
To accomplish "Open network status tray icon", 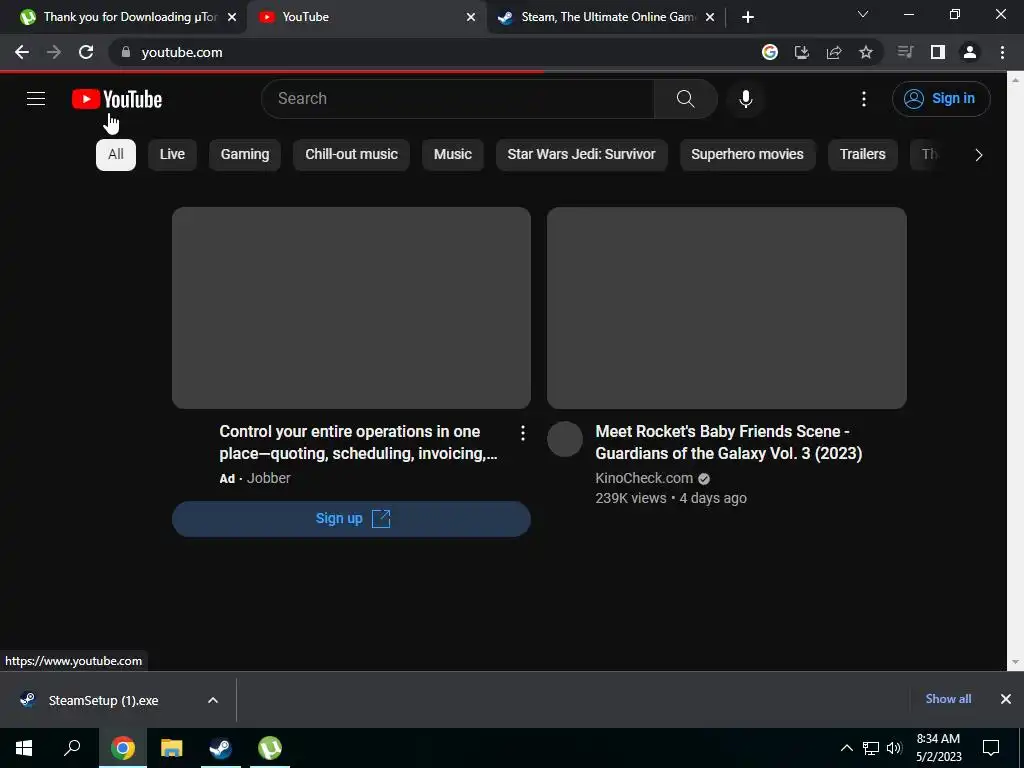I will pyautogui.click(x=871, y=748).
